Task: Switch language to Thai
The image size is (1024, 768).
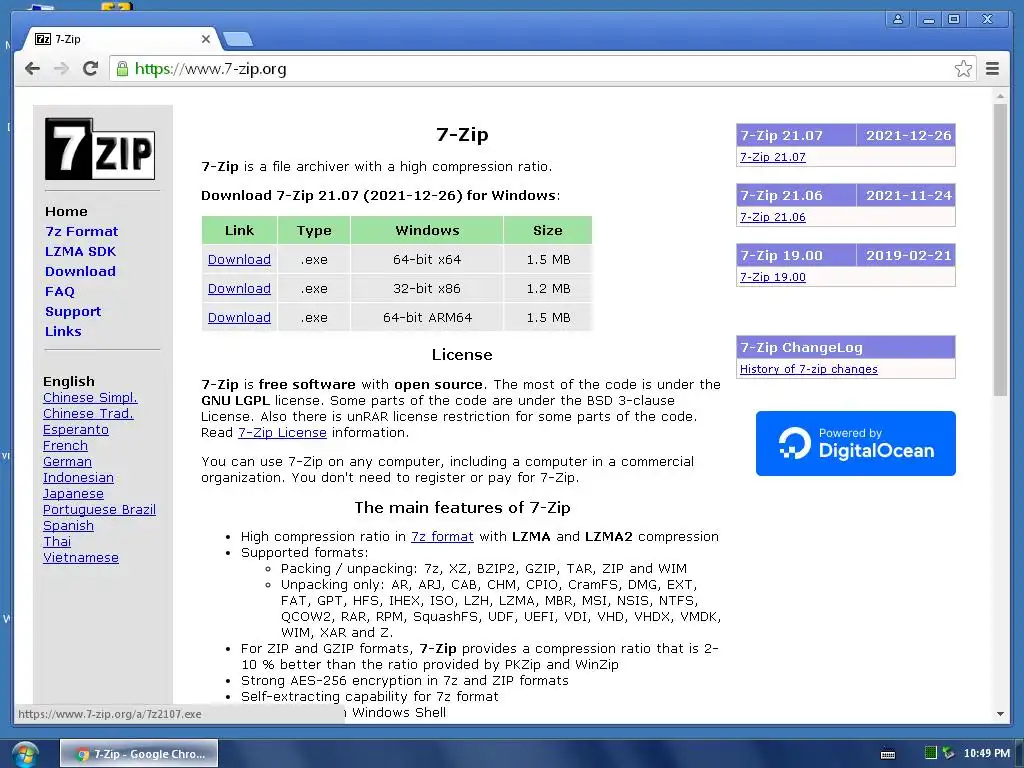Action: click(57, 541)
